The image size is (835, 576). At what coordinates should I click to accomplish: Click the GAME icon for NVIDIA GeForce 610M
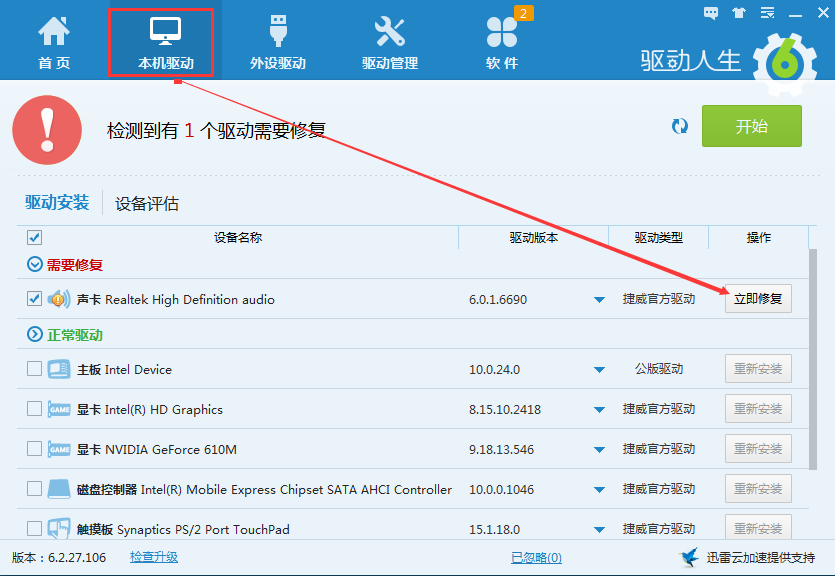click(x=59, y=449)
